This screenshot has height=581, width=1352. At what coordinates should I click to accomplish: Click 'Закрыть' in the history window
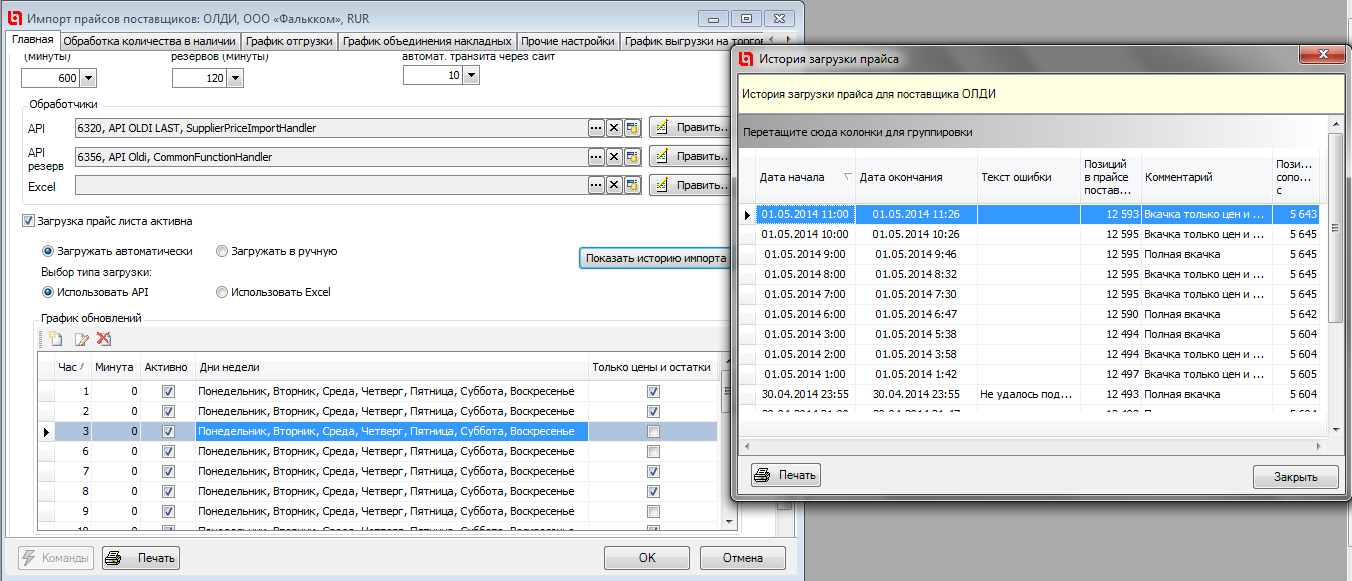pyautogui.click(x=1295, y=477)
